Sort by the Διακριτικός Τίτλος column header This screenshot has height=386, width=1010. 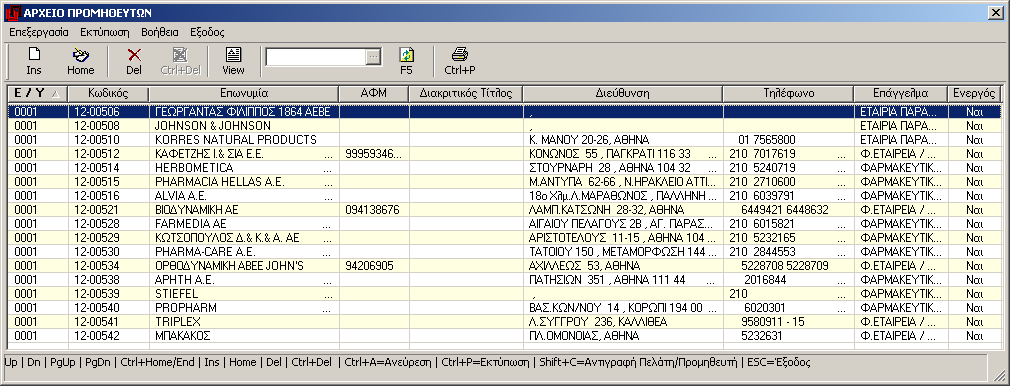[x=466, y=93]
